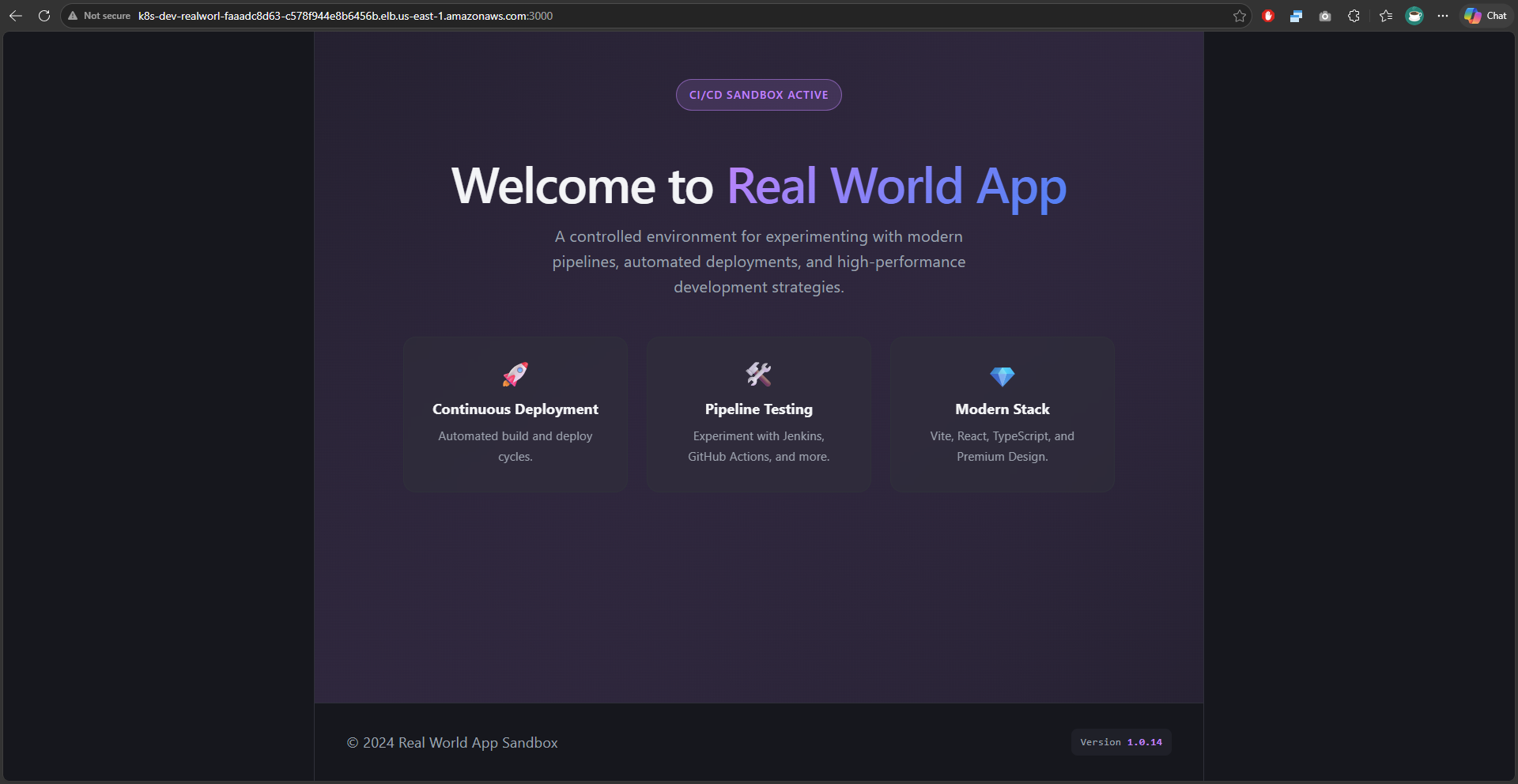Click the blue gem Modern Stack icon
1518x784 pixels.
click(1003, 376)
